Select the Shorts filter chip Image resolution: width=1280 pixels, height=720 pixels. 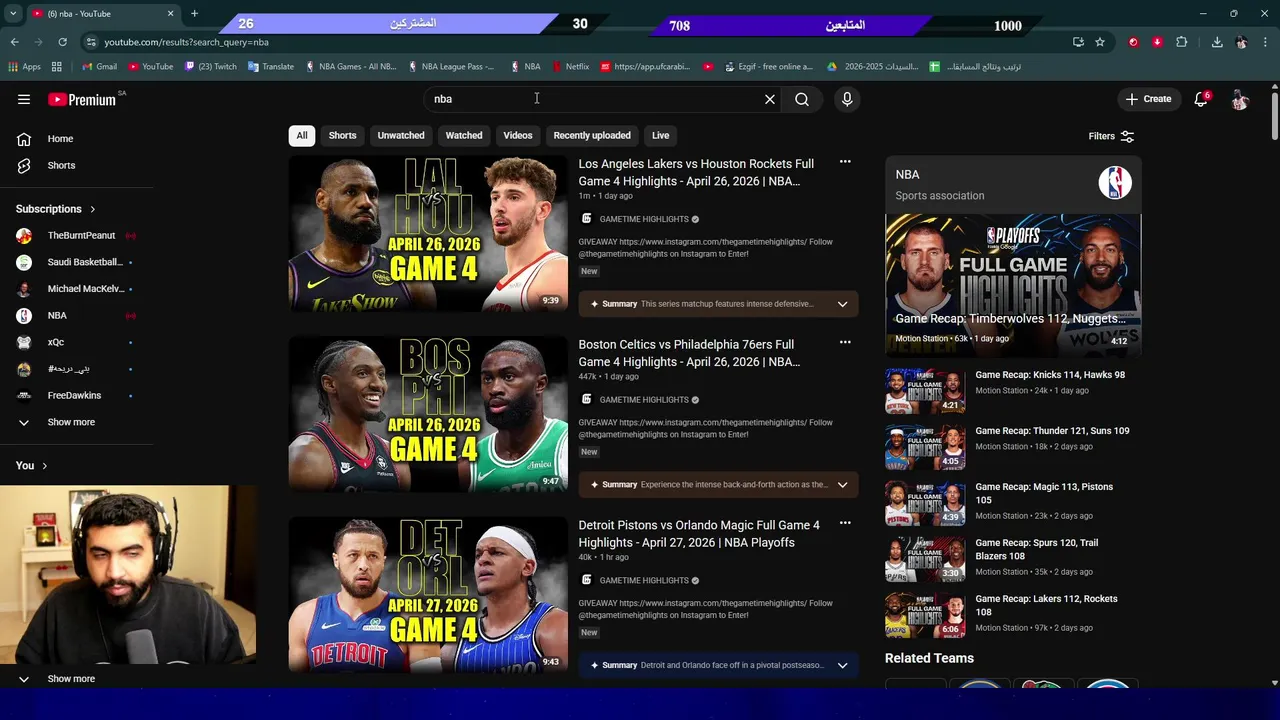click(x=342, y=135)
